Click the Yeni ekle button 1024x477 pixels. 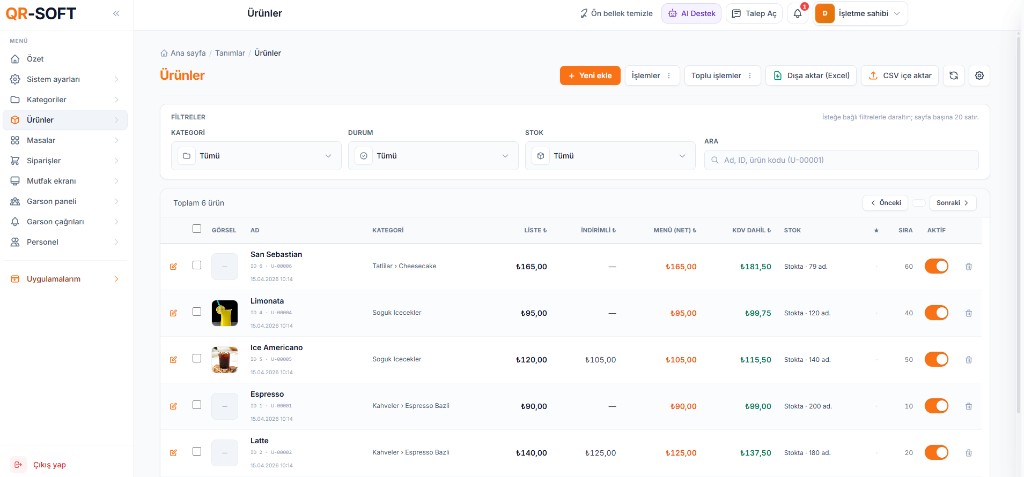tap(590, 75)
